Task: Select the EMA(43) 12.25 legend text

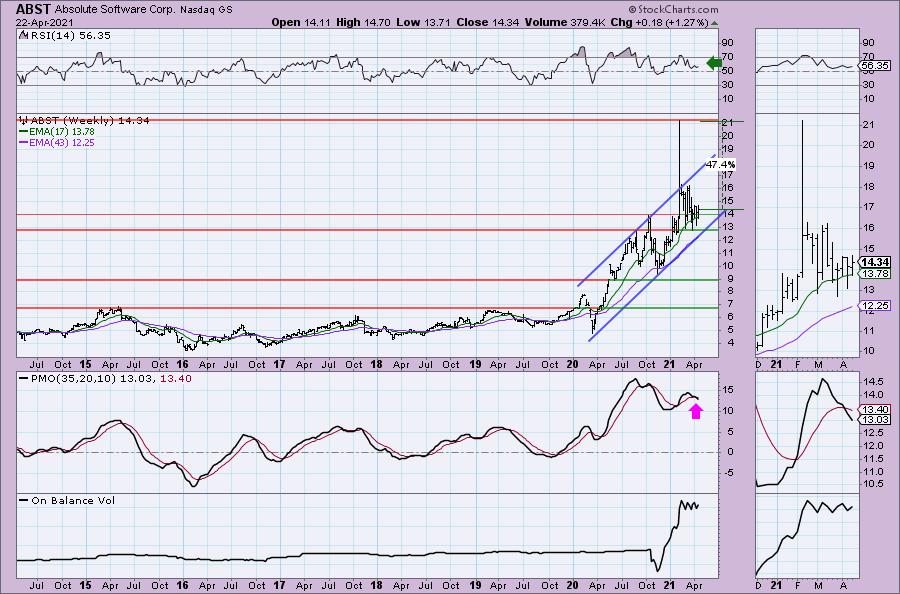Action: click(62, 142)
